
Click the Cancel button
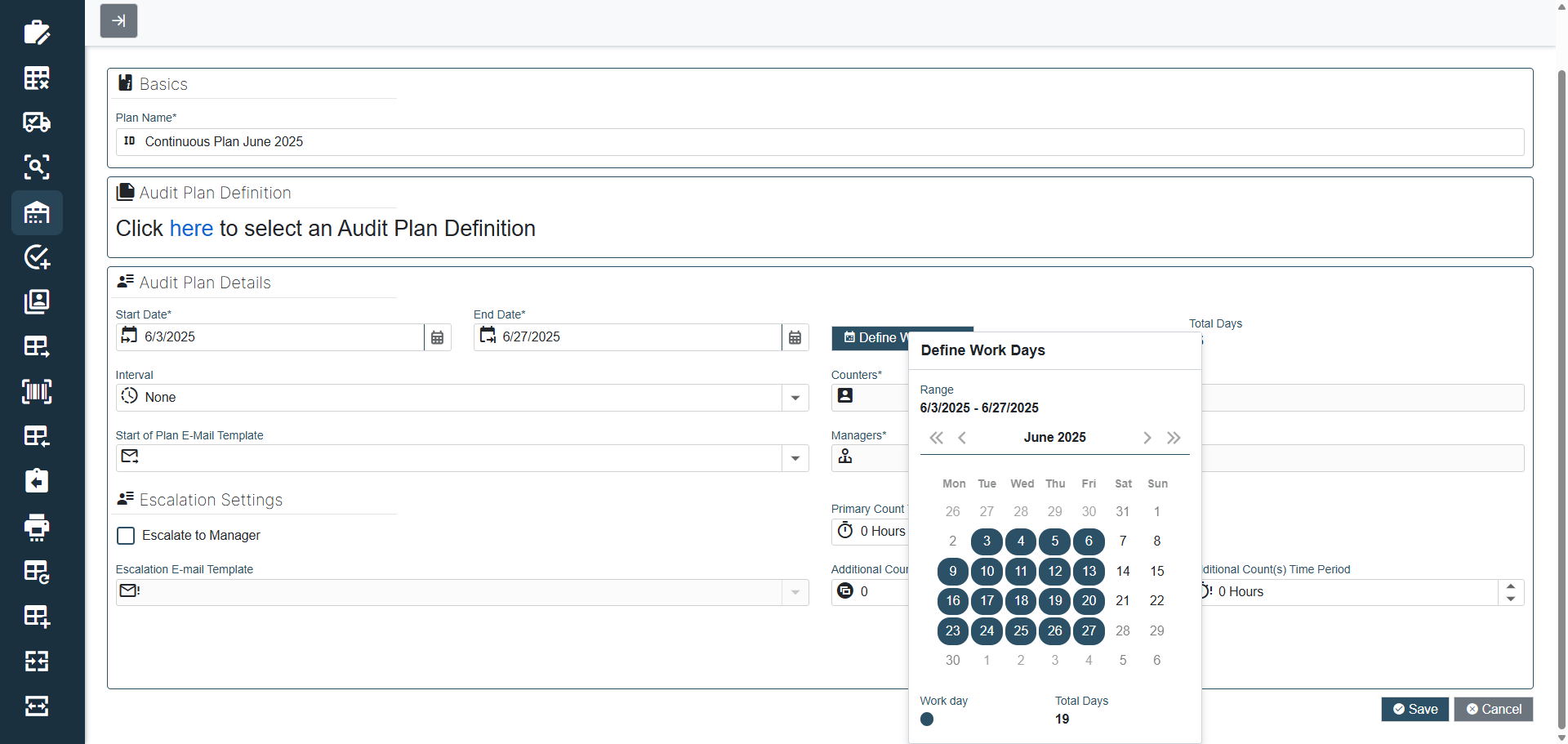[x=1493, y=709]
